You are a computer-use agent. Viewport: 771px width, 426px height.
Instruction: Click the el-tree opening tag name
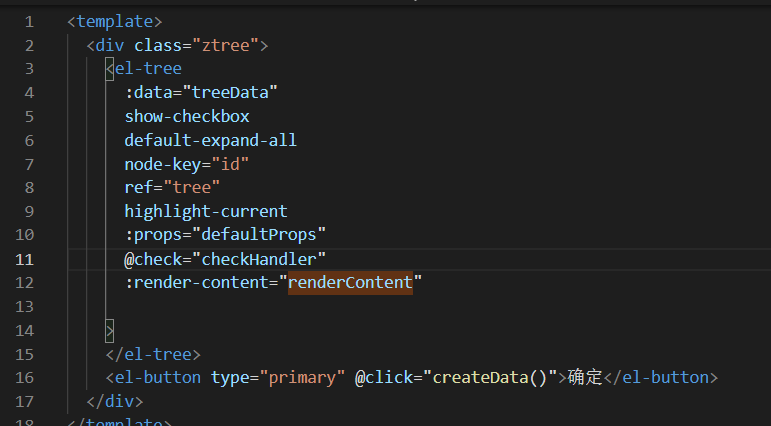click(x=148, y=69)
